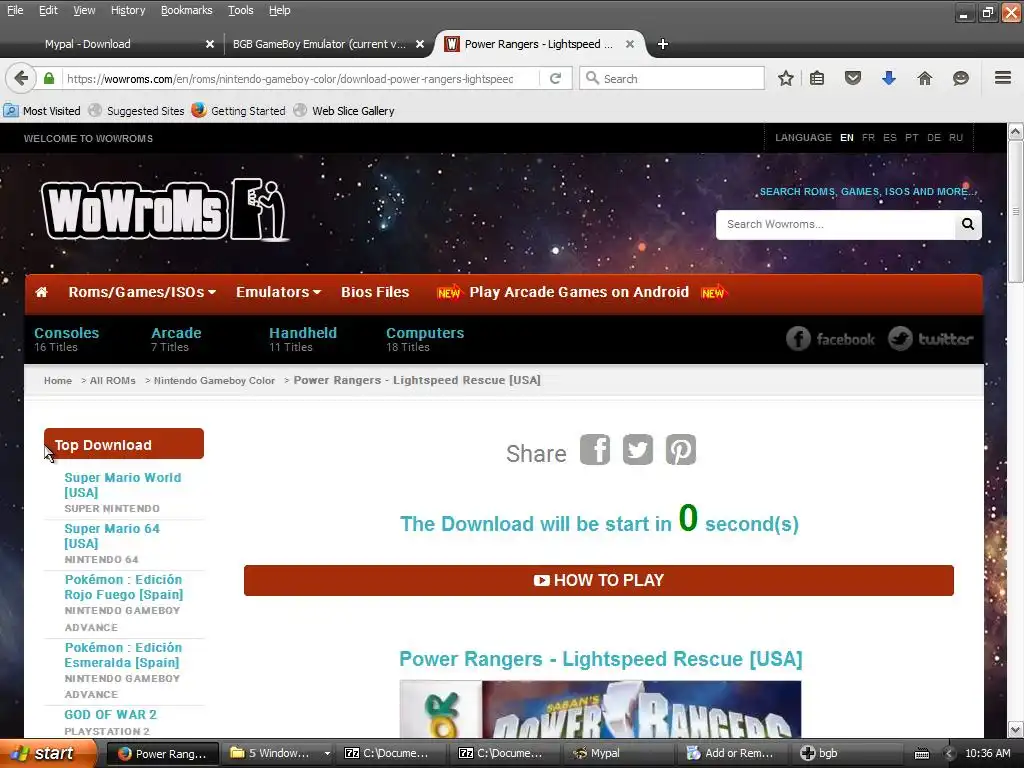
Task: Click the Pocket save icon
Action: click(853, 78)
